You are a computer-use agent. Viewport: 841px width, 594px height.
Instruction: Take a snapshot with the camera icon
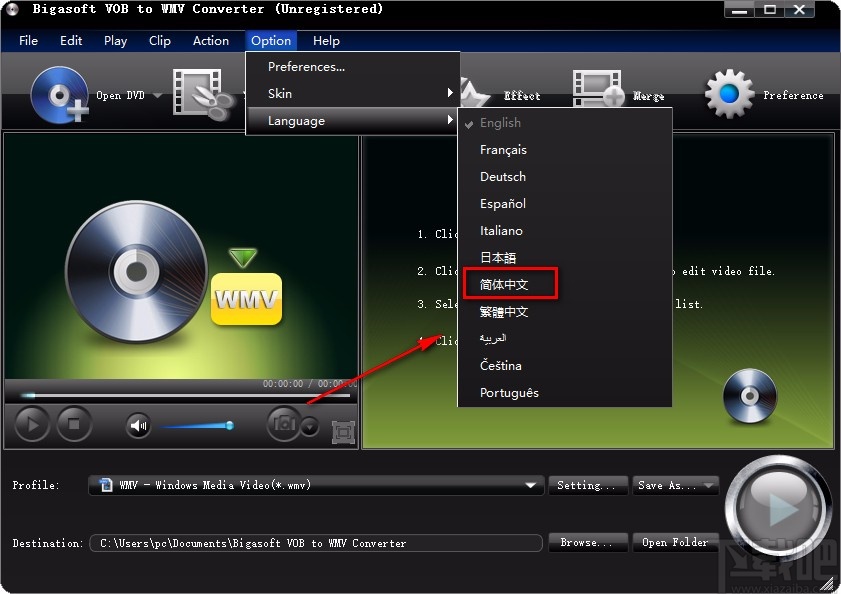(284, 424)
